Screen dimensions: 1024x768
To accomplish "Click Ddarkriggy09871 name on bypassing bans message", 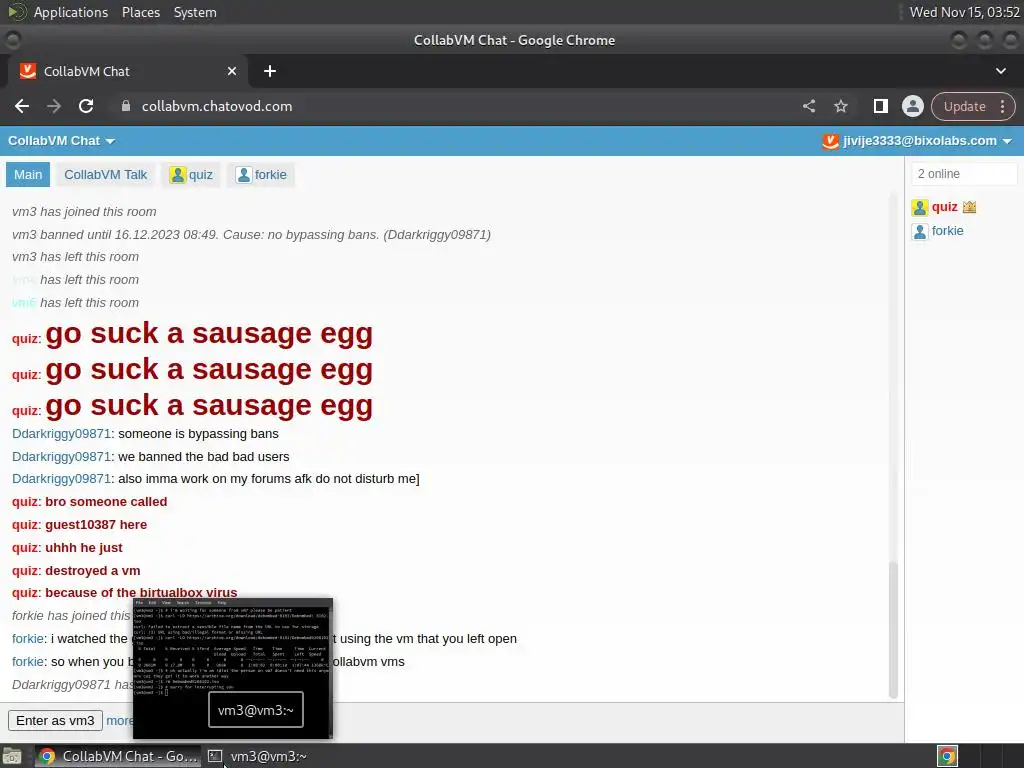I will pyautogui.click(x=61, y=434).
